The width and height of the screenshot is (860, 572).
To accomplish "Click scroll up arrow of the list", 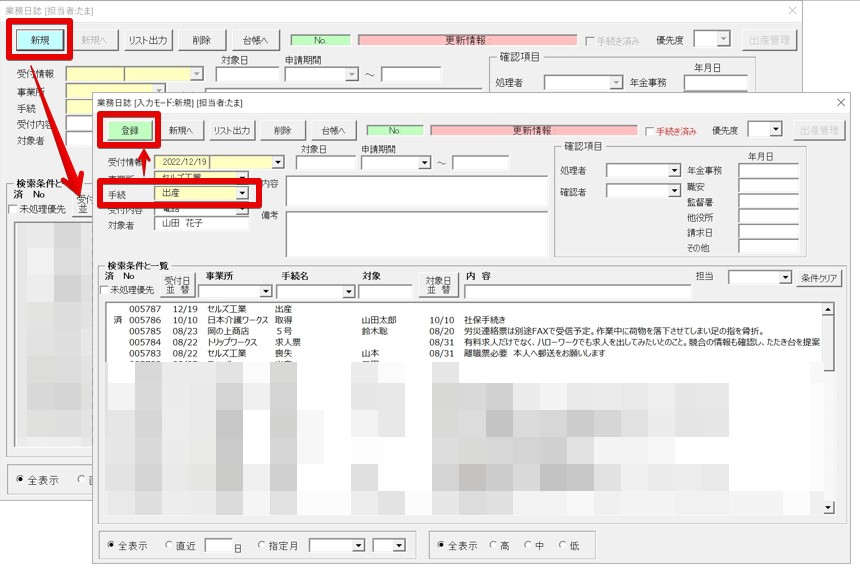I will [x=828, y=309].
